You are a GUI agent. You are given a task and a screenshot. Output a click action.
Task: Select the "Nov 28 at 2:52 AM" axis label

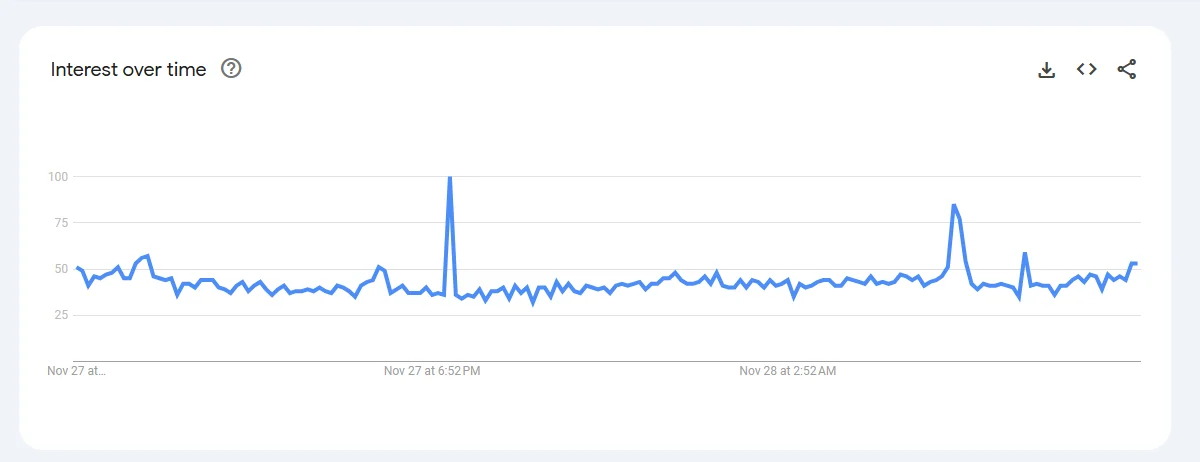click(x=788, y=371)
